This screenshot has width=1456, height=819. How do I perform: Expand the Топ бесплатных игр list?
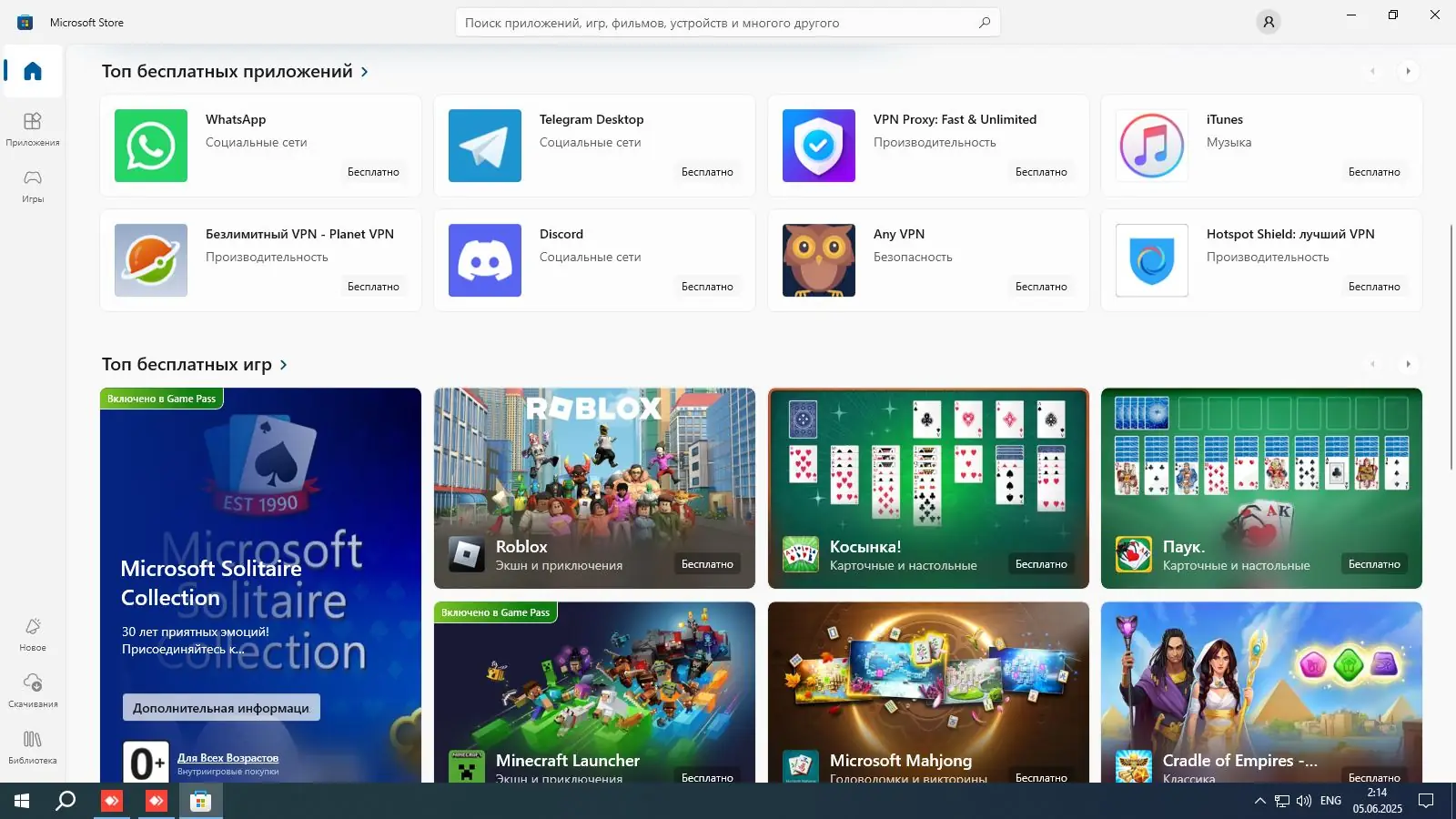[283, 364]
